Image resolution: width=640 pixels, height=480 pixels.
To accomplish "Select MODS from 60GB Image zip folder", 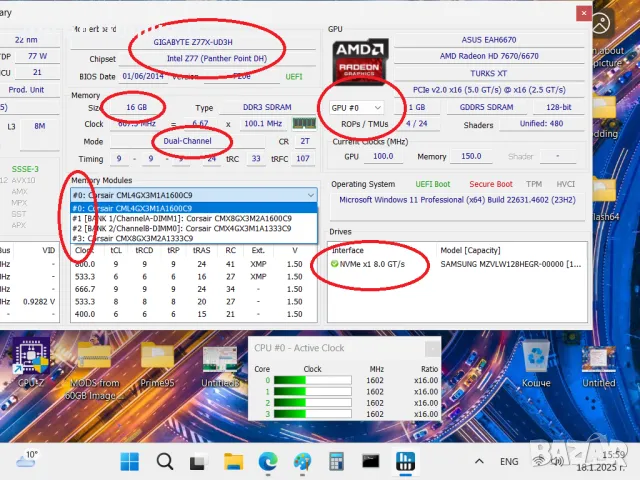I will click(x=94, y=371).
